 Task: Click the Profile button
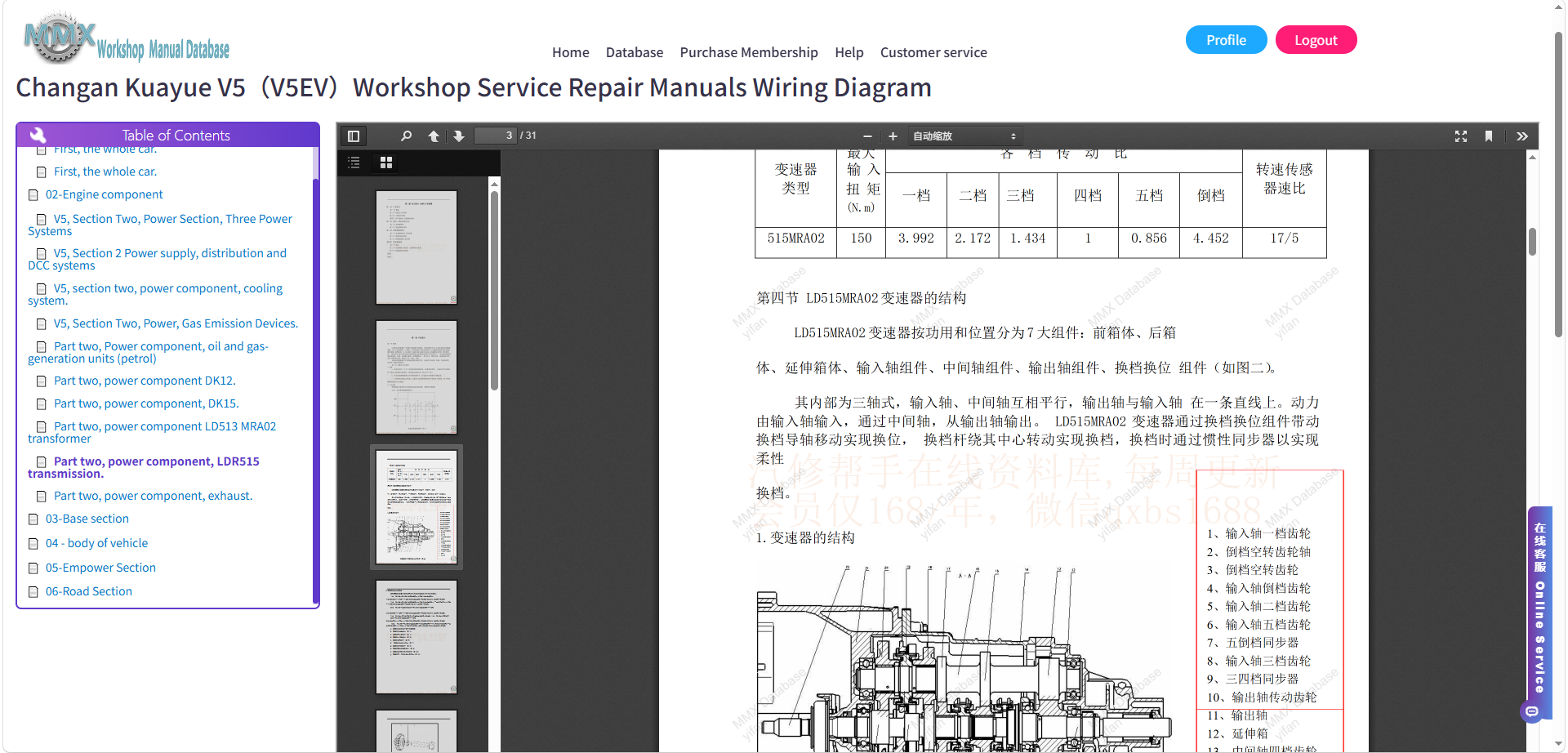1226,40
